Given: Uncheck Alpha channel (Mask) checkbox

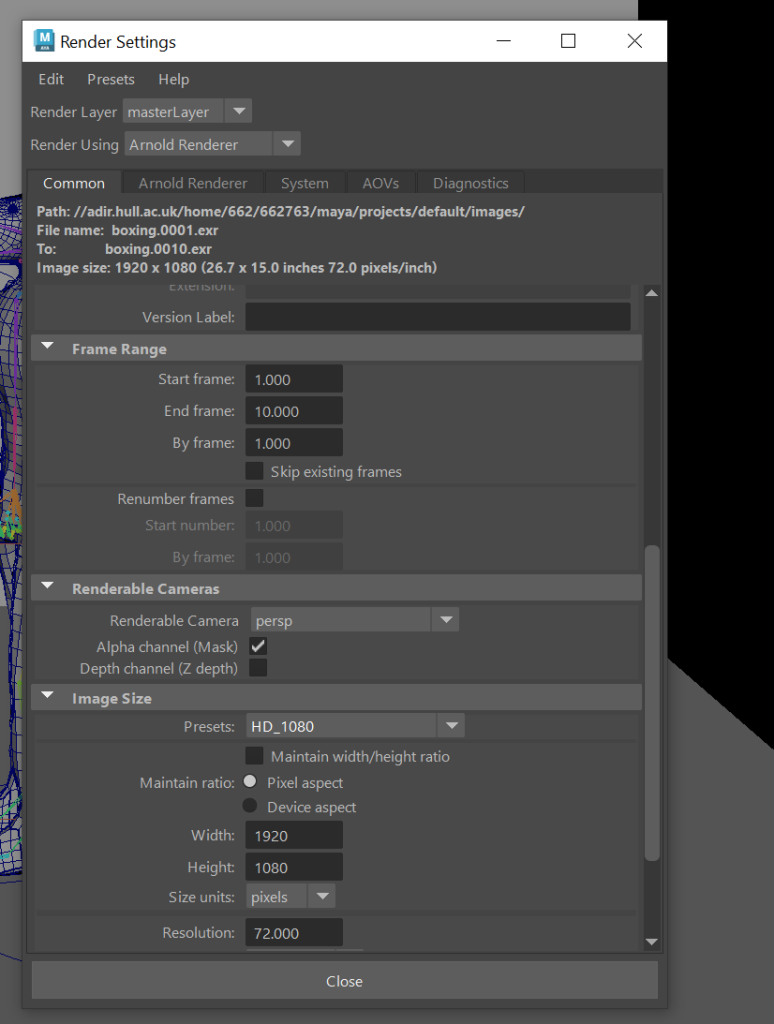Looking at the screenshot, I should [258, 647].
